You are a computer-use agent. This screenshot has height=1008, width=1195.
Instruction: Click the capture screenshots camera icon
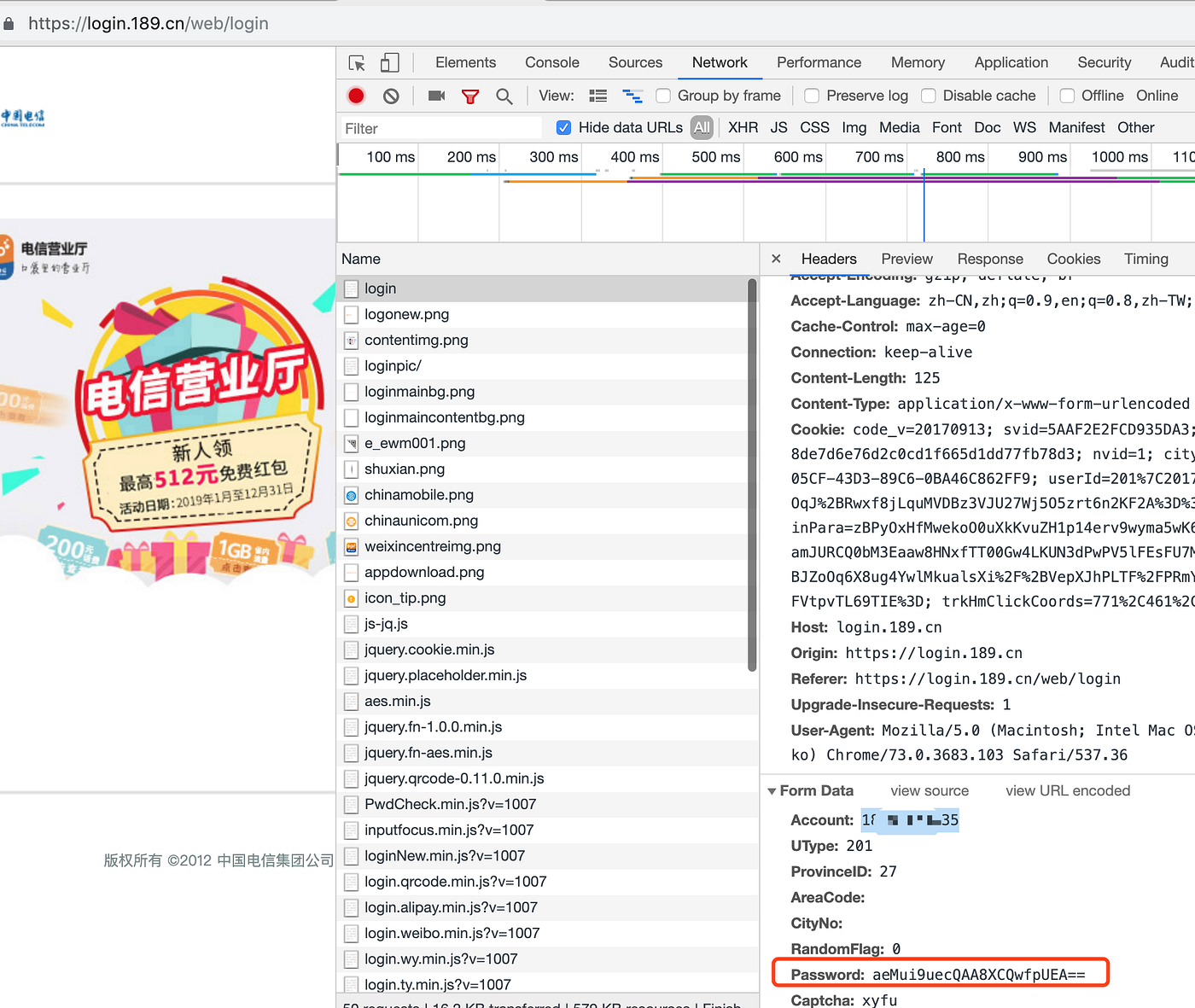(436, 96)
